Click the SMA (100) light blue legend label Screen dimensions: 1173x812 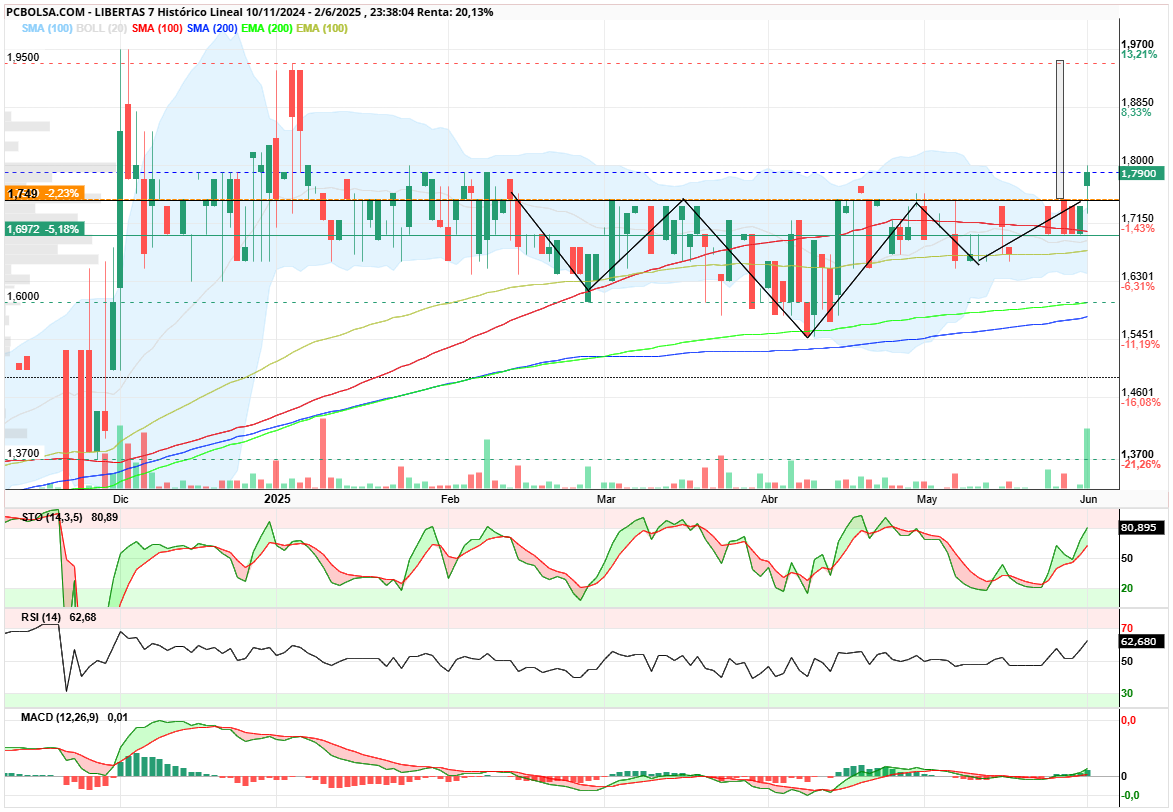click(x=47, y=28)
